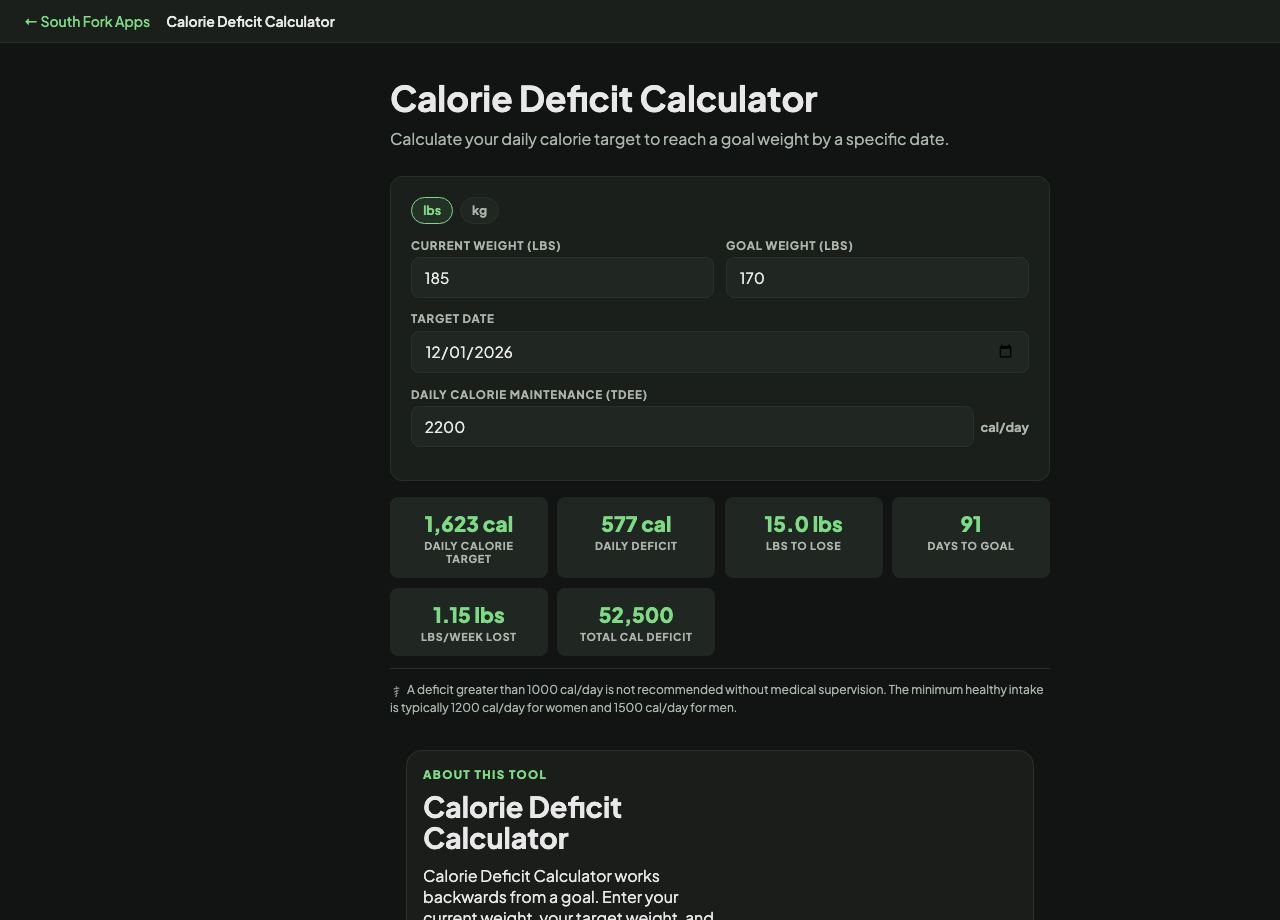Viewport: 1280px width, 920px height.
Task: Click the Current Weight input field
Action: tap(562, 278)
